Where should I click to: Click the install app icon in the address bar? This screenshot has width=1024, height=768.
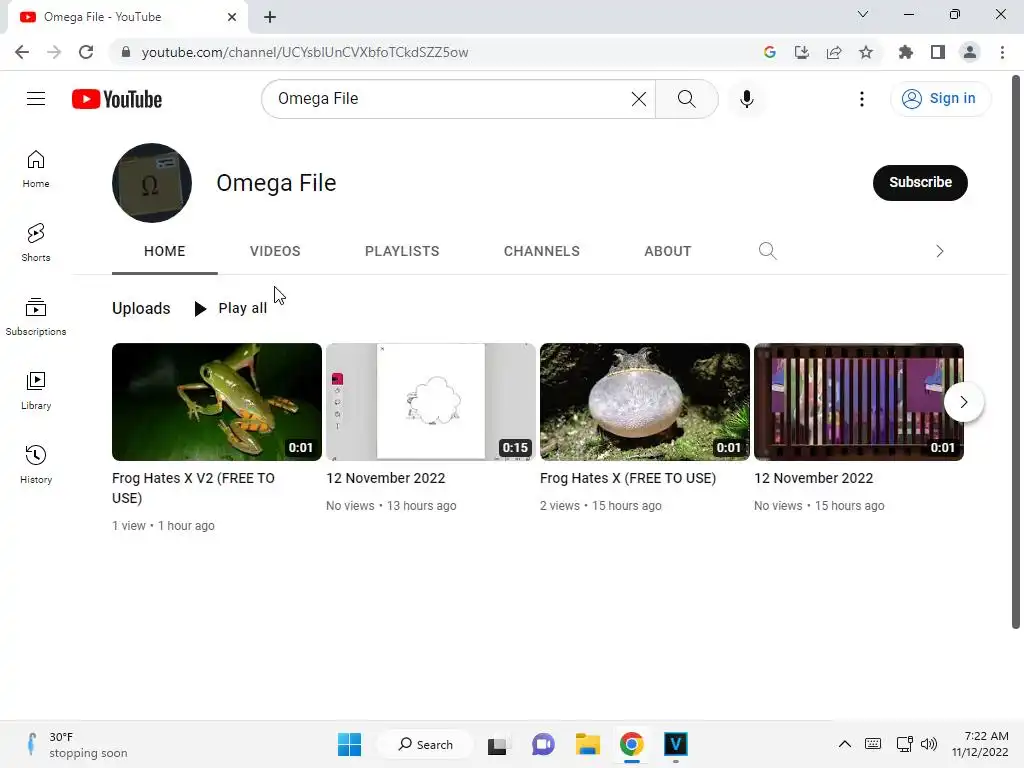tap(802, 52)
